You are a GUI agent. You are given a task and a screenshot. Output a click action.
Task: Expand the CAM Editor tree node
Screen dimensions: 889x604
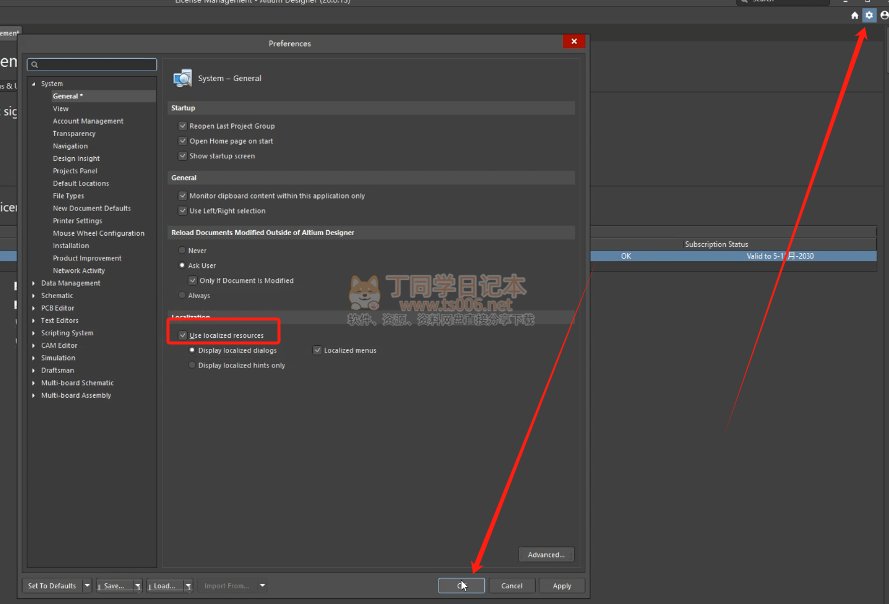point(33,345)
